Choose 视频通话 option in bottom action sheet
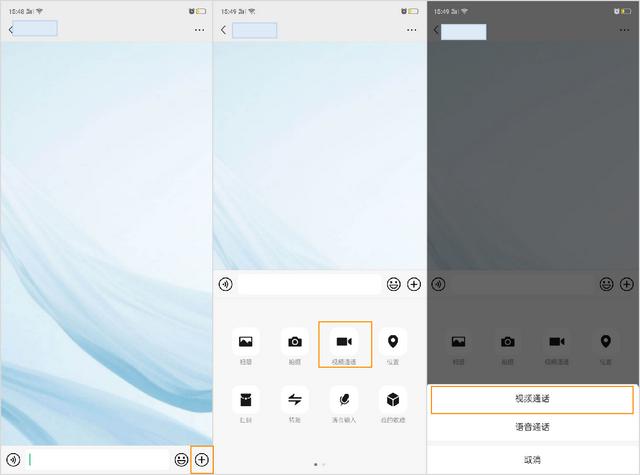 (x=532, y=399)
